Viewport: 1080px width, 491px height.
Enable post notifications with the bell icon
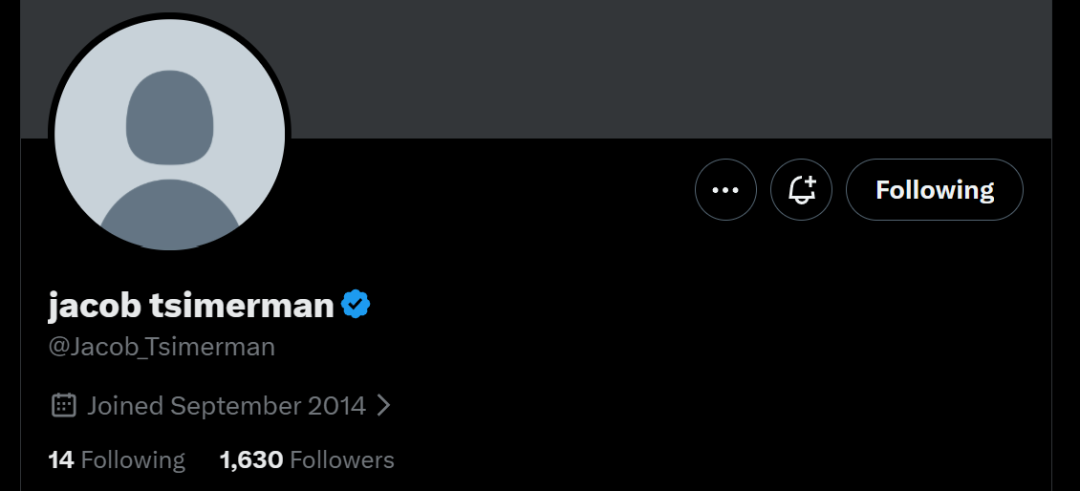coord(801,189)
